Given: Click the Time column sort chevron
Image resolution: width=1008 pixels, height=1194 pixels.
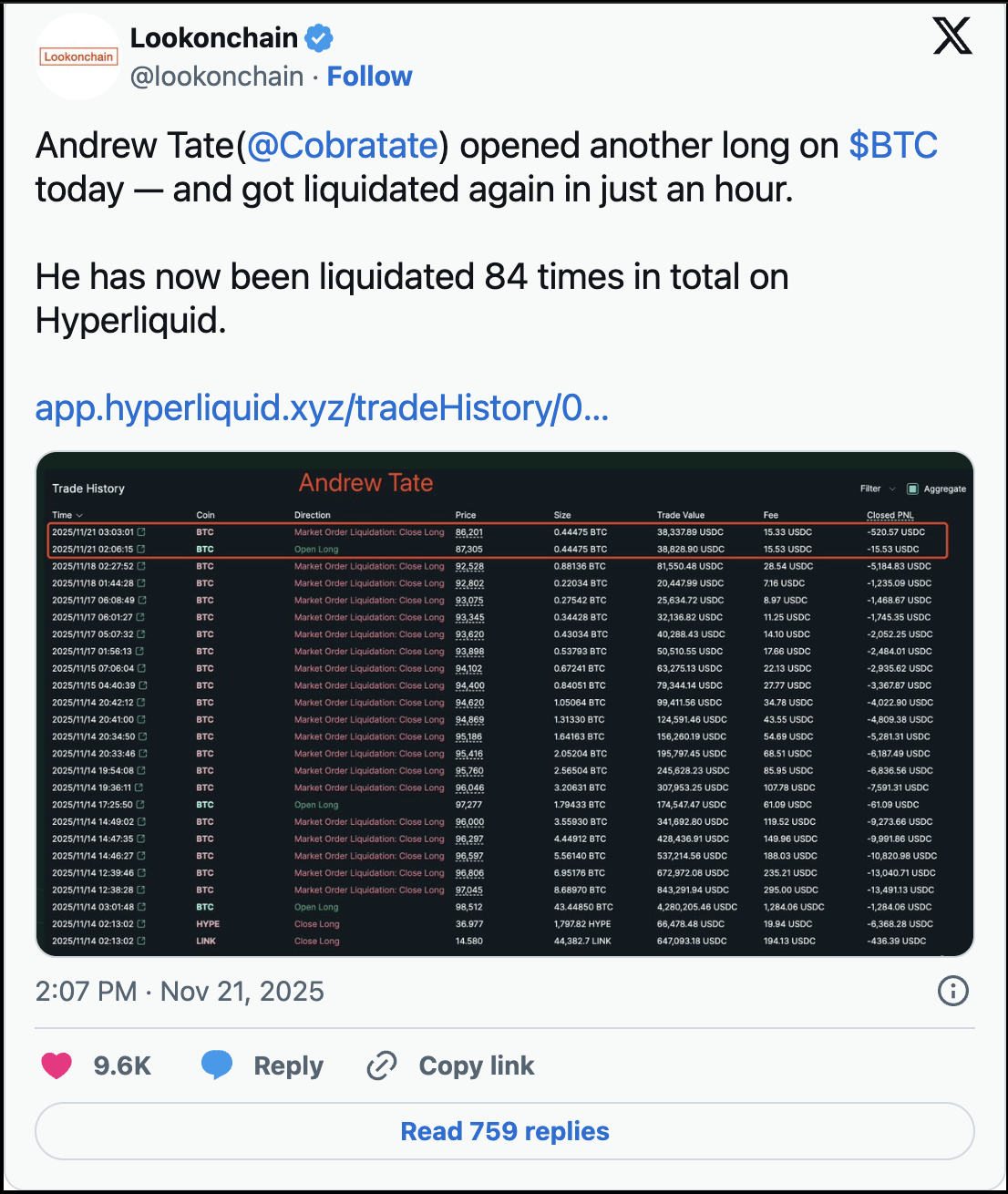Looking at the screenshot, I should (80, 516).
